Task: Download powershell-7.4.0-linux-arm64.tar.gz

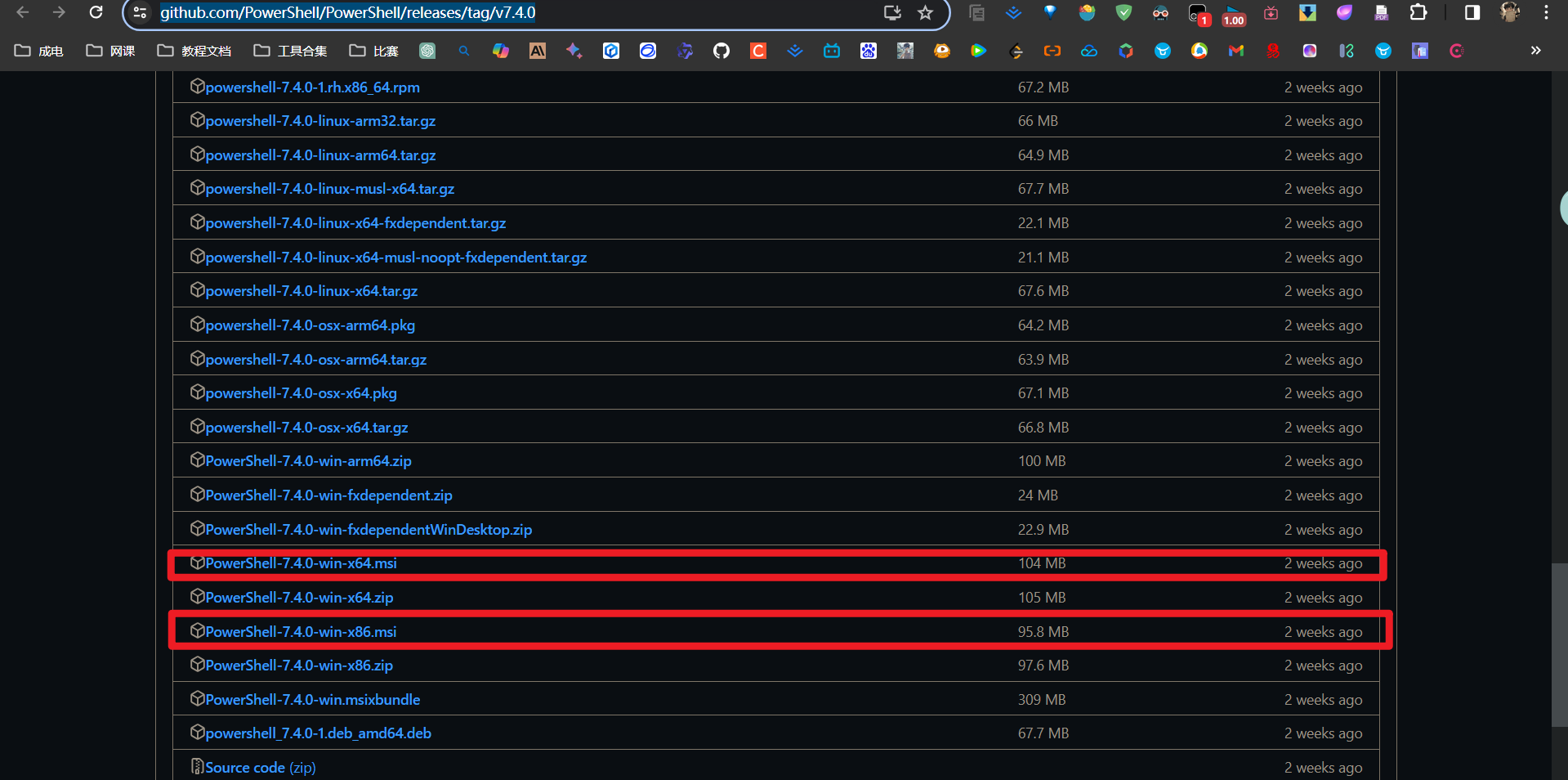Action: tap(320, 155)
